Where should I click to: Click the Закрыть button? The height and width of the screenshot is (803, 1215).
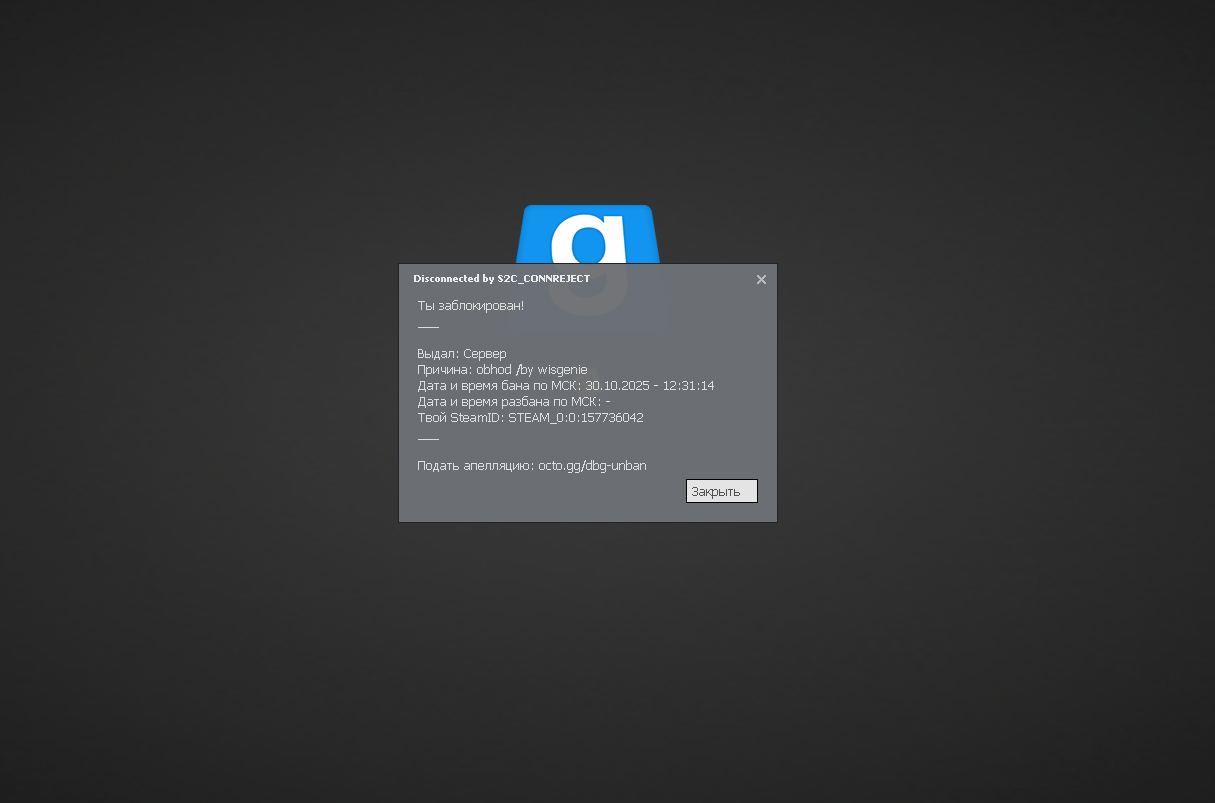[x=721, y=491]
